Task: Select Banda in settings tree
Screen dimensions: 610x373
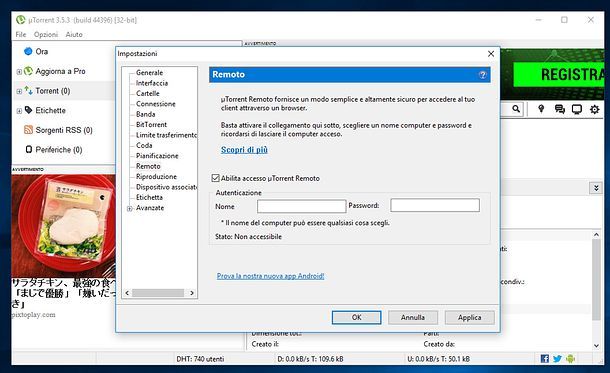Action: coord(145,114)
